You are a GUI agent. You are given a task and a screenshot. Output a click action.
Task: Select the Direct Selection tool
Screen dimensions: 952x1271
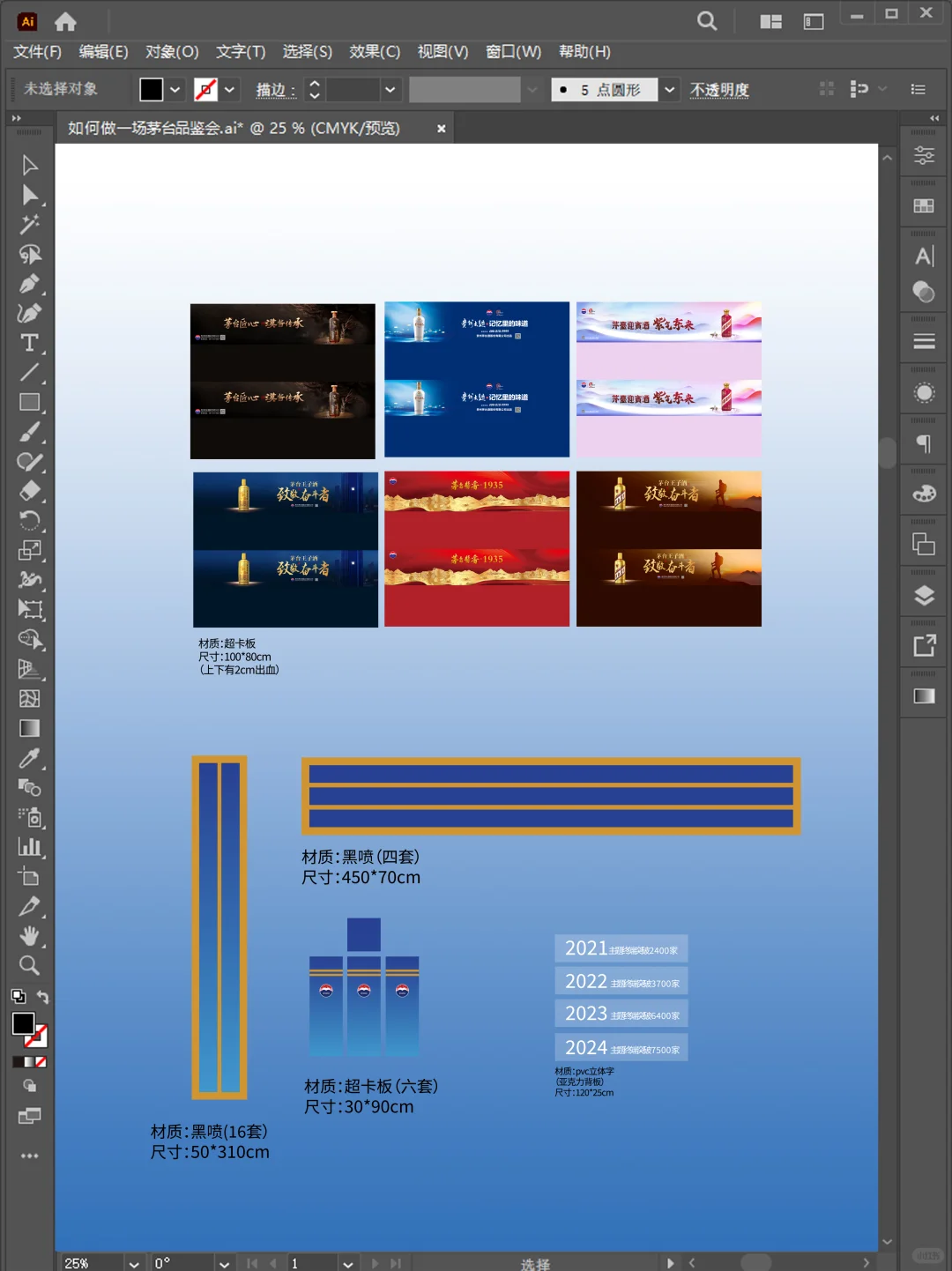[x=30, y=195]
